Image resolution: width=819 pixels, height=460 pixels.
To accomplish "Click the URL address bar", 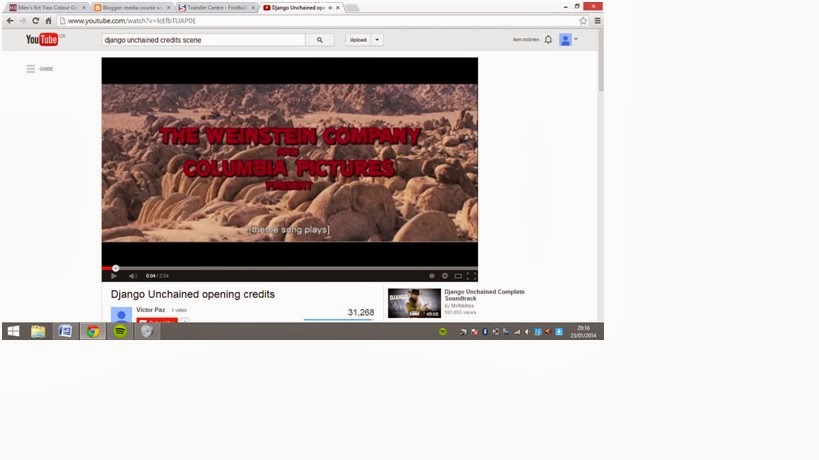I will tap(319, 21).
